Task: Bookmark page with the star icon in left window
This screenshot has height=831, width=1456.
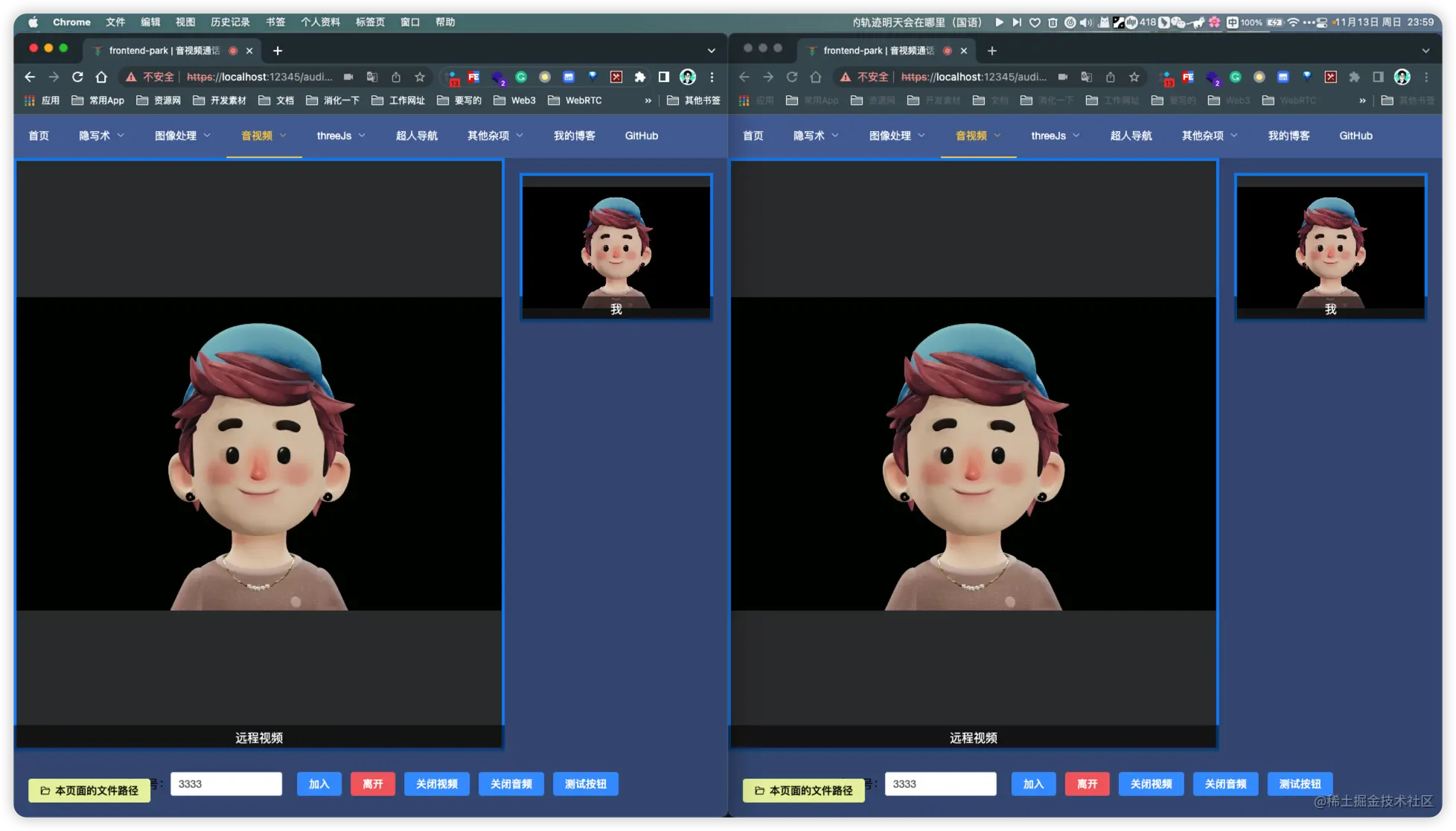Action: pos(420,77)
